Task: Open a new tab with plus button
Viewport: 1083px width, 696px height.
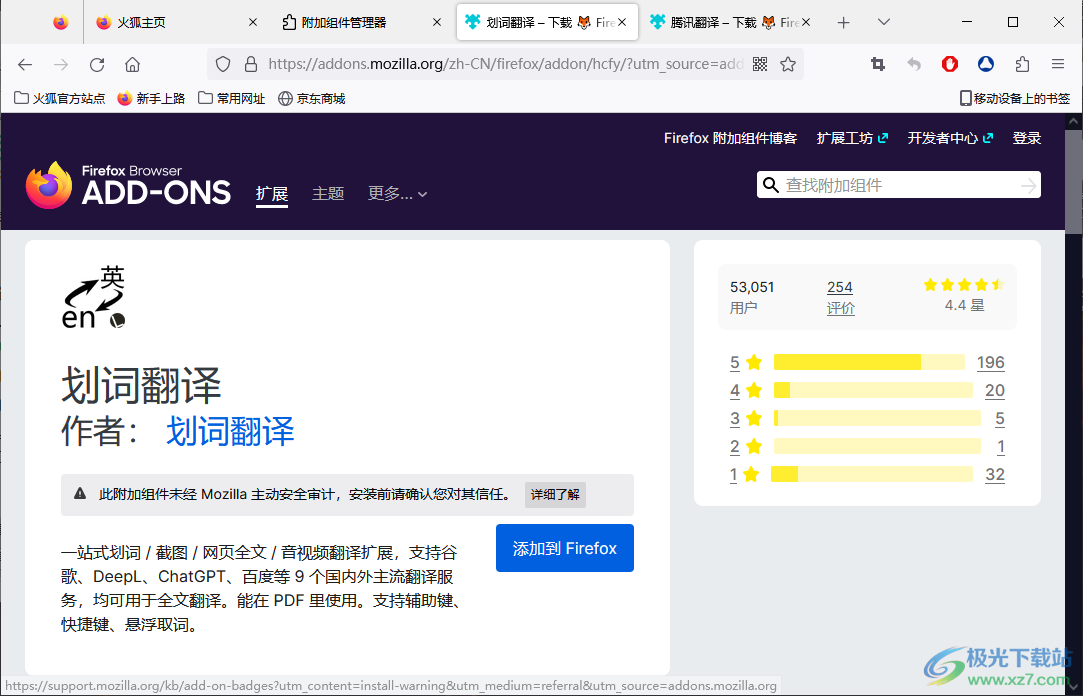Action: pos(843,23)
